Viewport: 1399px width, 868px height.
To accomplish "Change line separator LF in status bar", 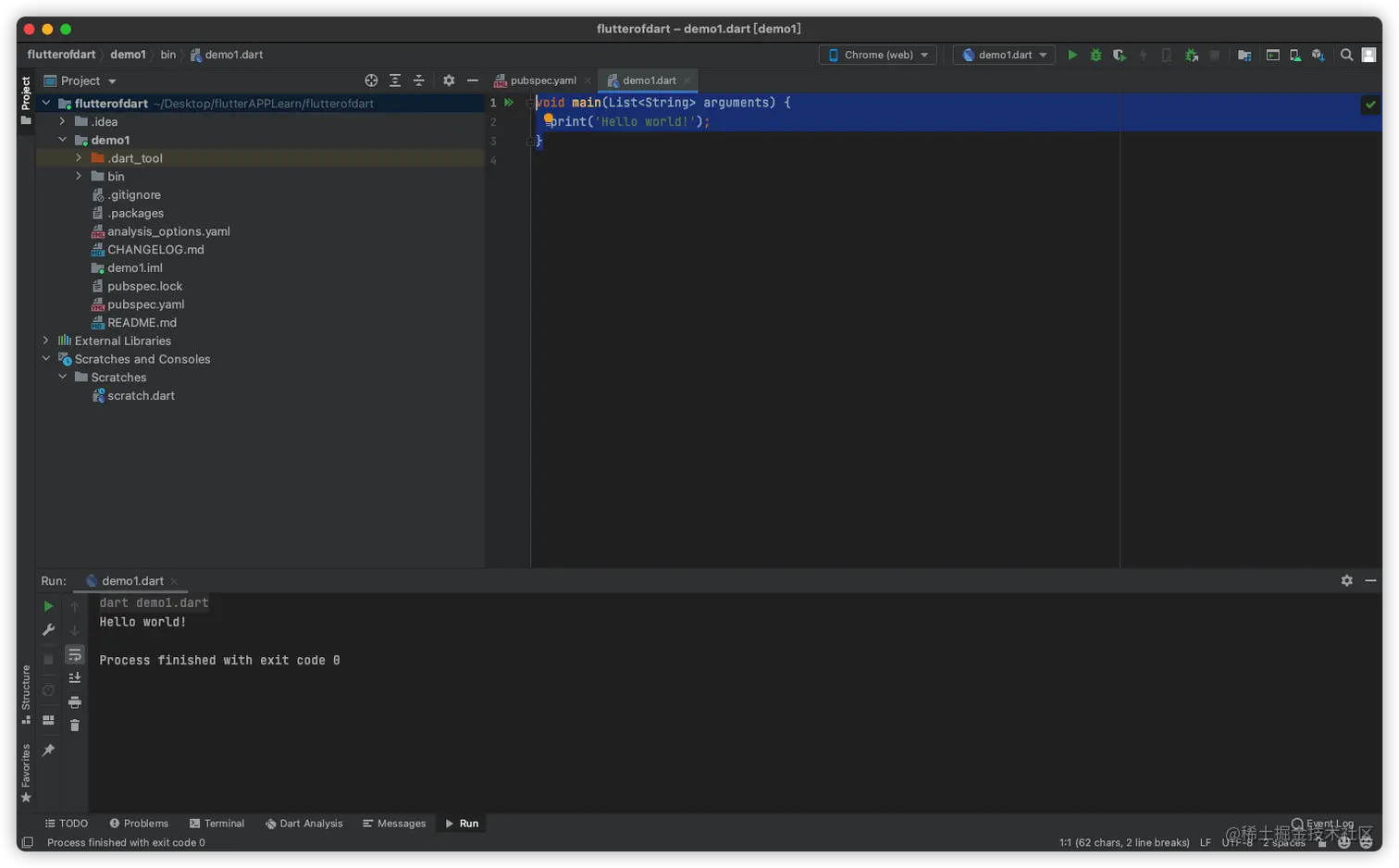I will click(x=1206, y=843).
